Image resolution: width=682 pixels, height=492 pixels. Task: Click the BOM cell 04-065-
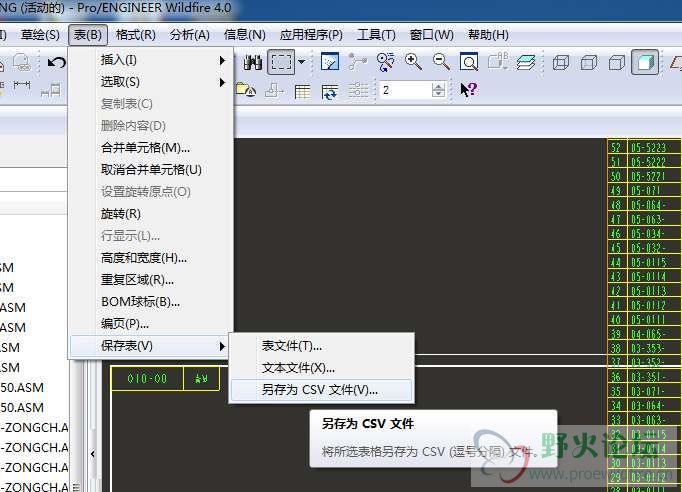tap(654, 334)
